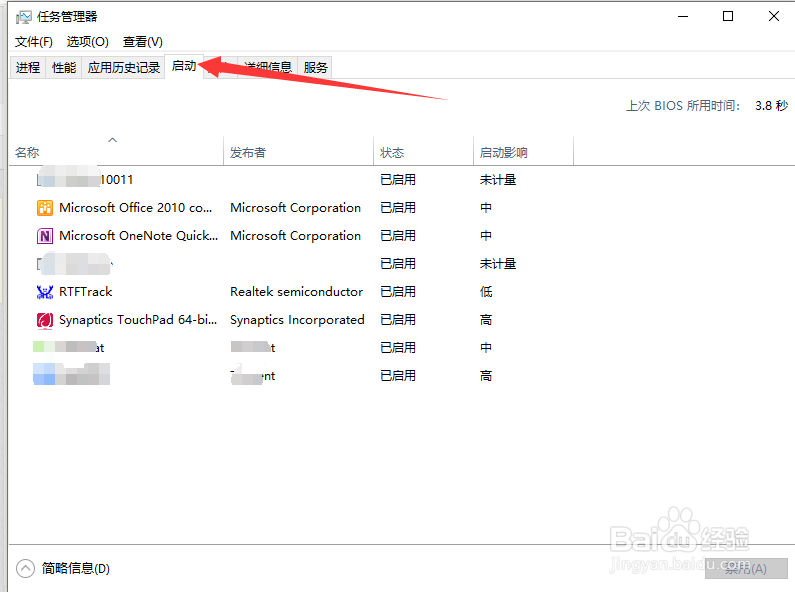
Task: Click 未计量 impact in the 10011 row
Action: pos(498,180)
